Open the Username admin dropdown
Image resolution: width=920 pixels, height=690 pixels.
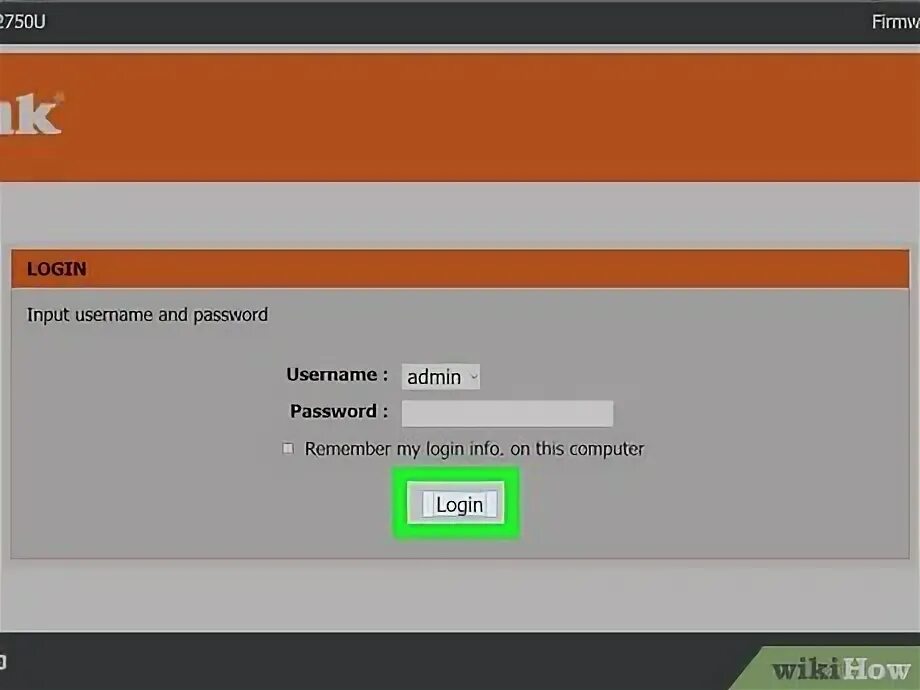click(x=441, y=377)
